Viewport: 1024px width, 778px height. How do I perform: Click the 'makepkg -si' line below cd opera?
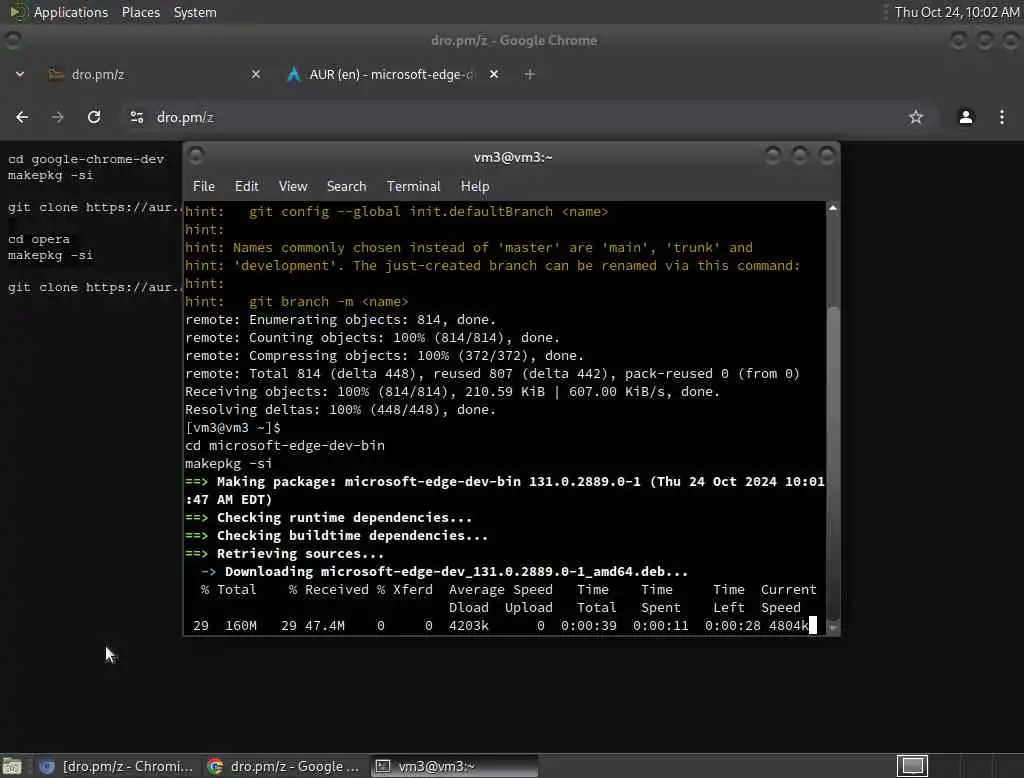point(50,255)
